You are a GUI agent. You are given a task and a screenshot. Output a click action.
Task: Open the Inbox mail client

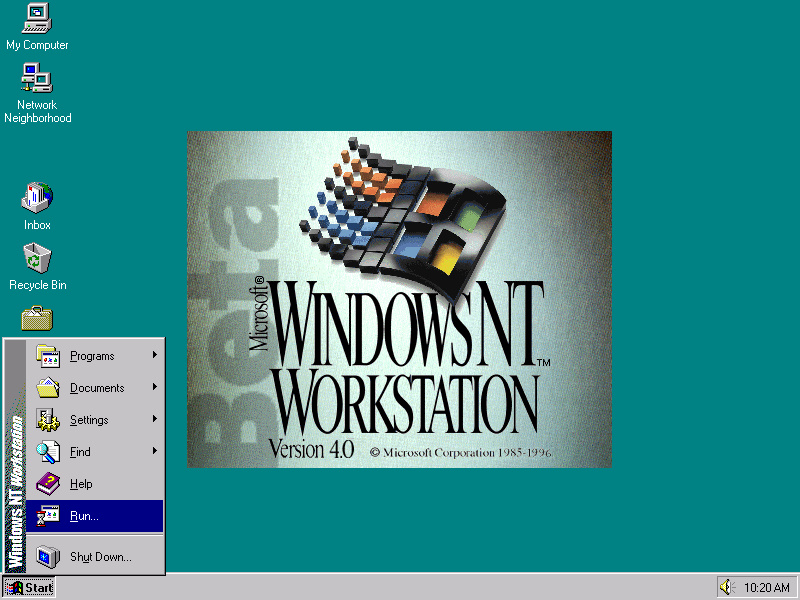tap(36, 200)
